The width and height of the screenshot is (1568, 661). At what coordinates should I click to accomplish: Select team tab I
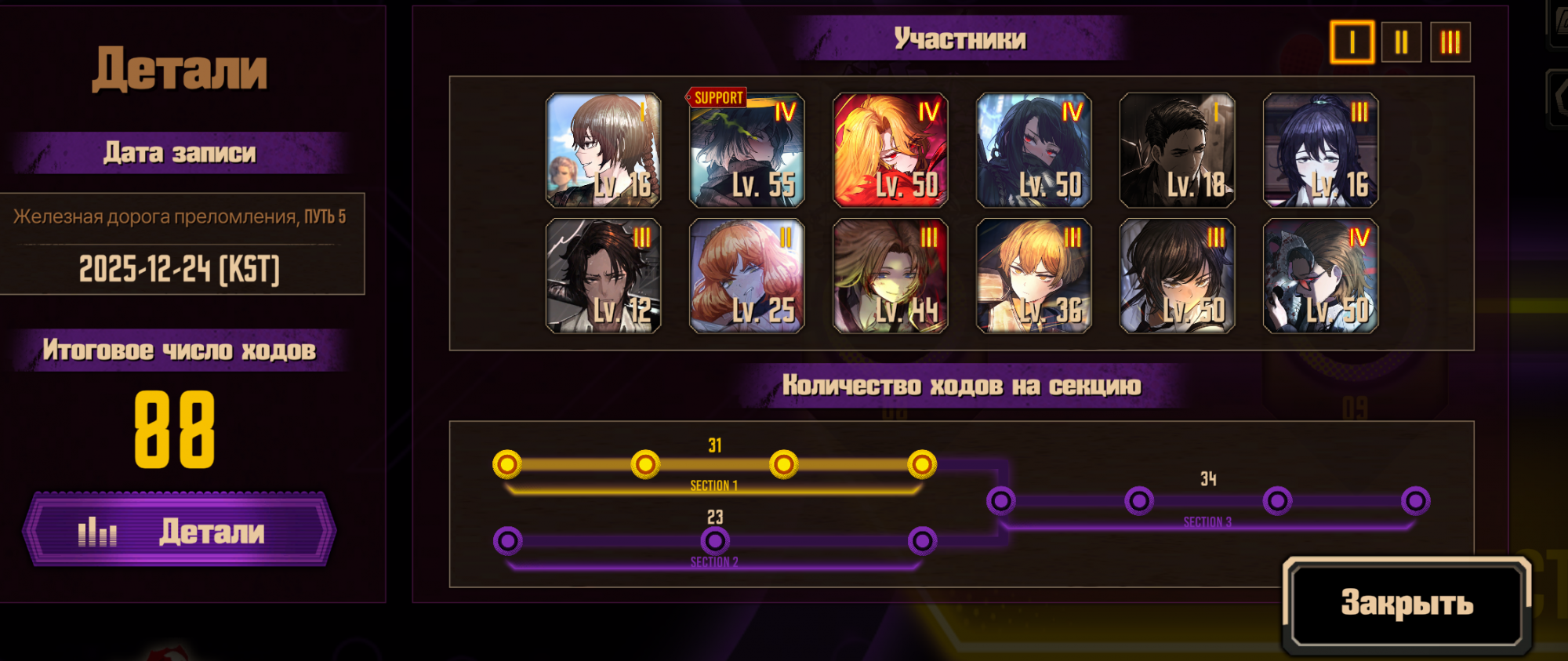[1352, 42]
